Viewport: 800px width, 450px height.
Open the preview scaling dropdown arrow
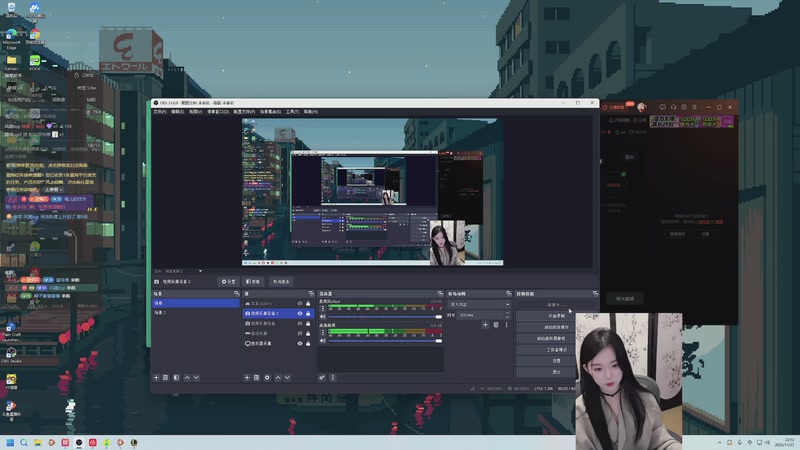click(200, 271)
